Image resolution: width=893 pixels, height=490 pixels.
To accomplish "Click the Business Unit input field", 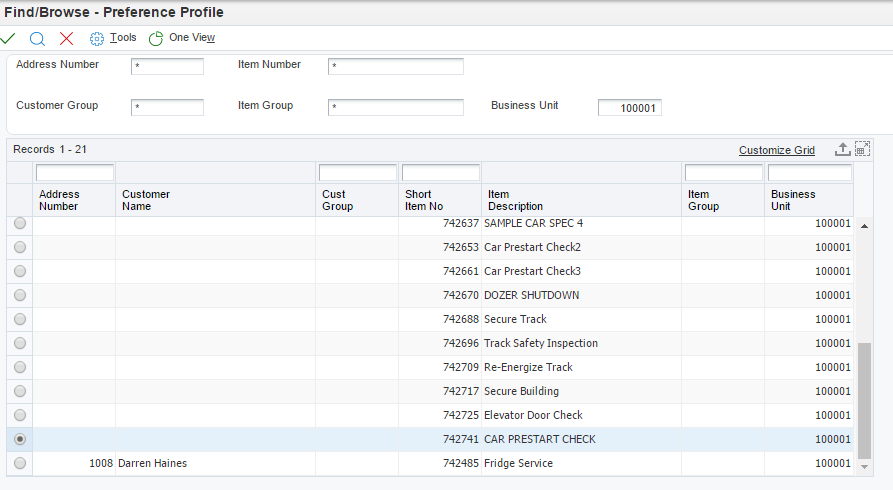I will click(629, 108).
